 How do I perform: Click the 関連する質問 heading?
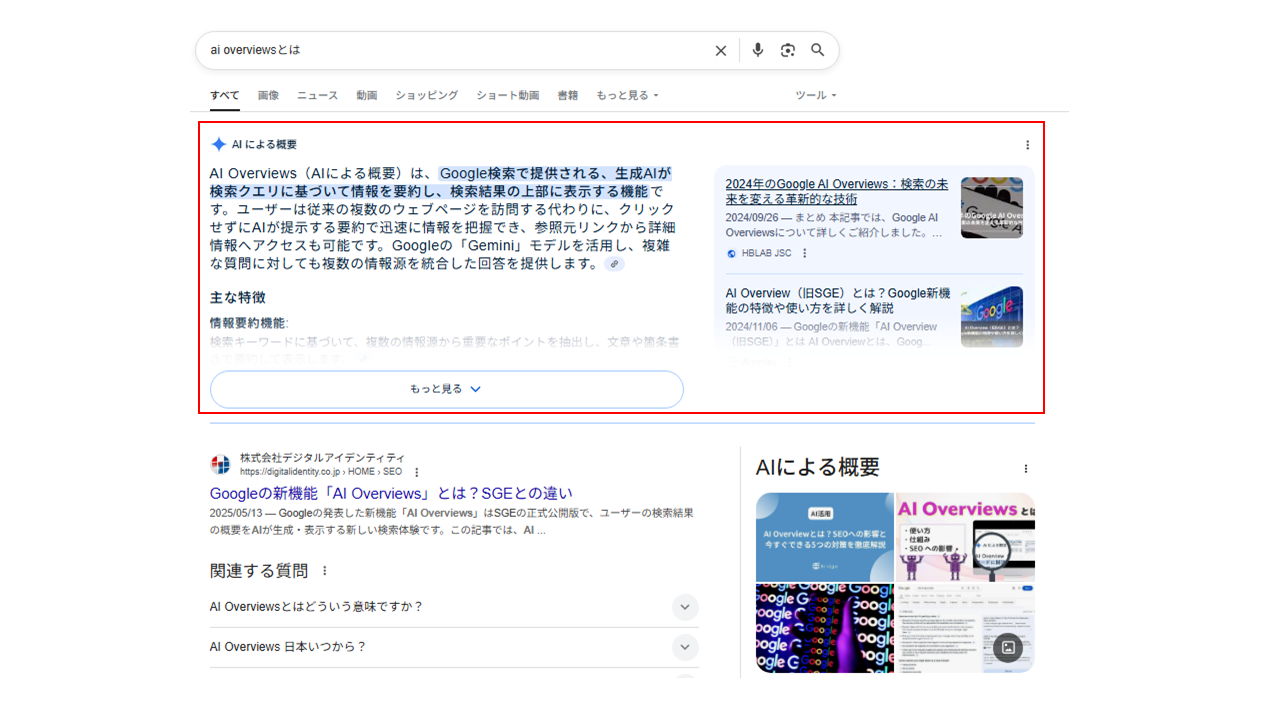259,571
